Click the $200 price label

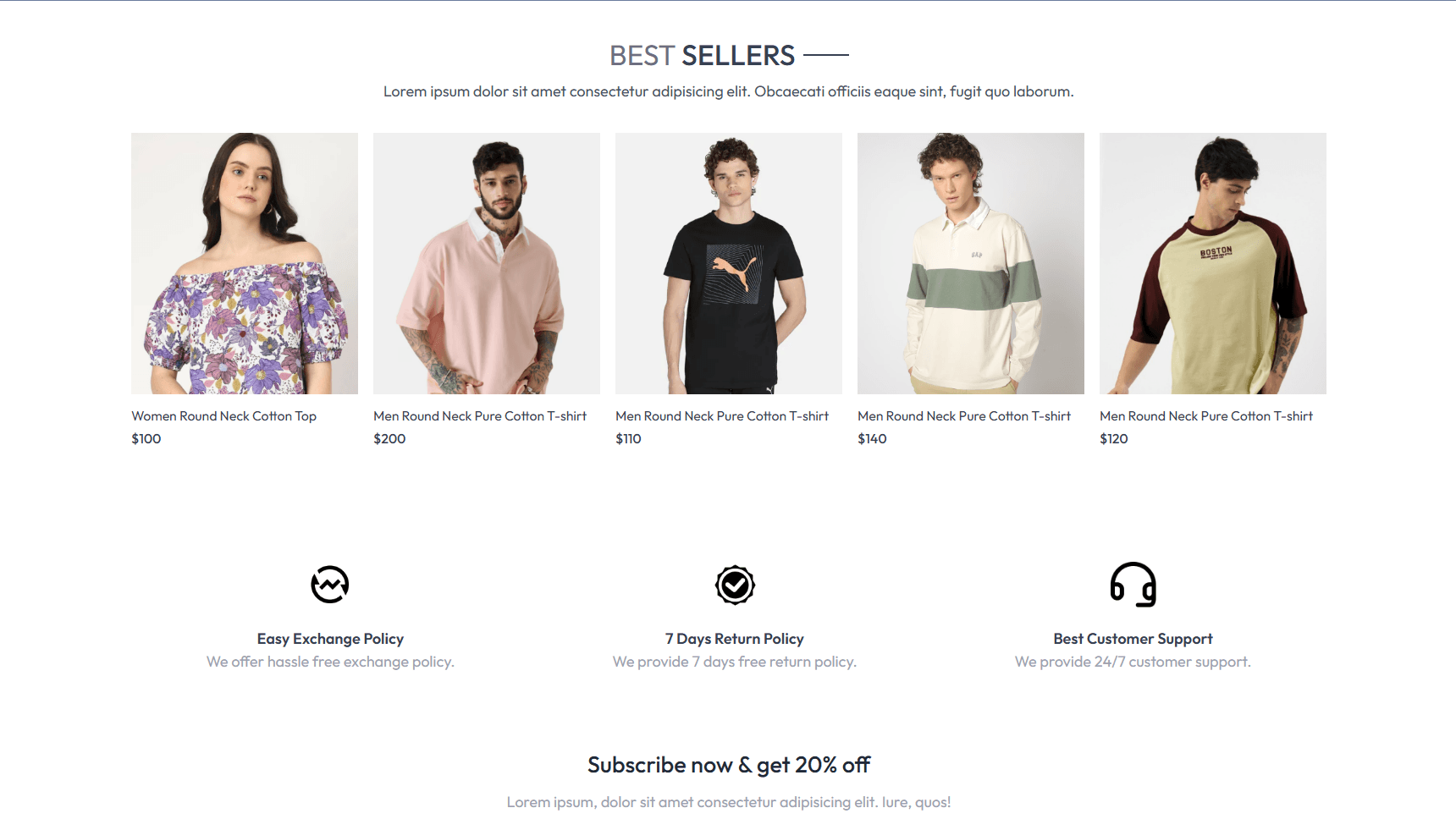point(389,439)
